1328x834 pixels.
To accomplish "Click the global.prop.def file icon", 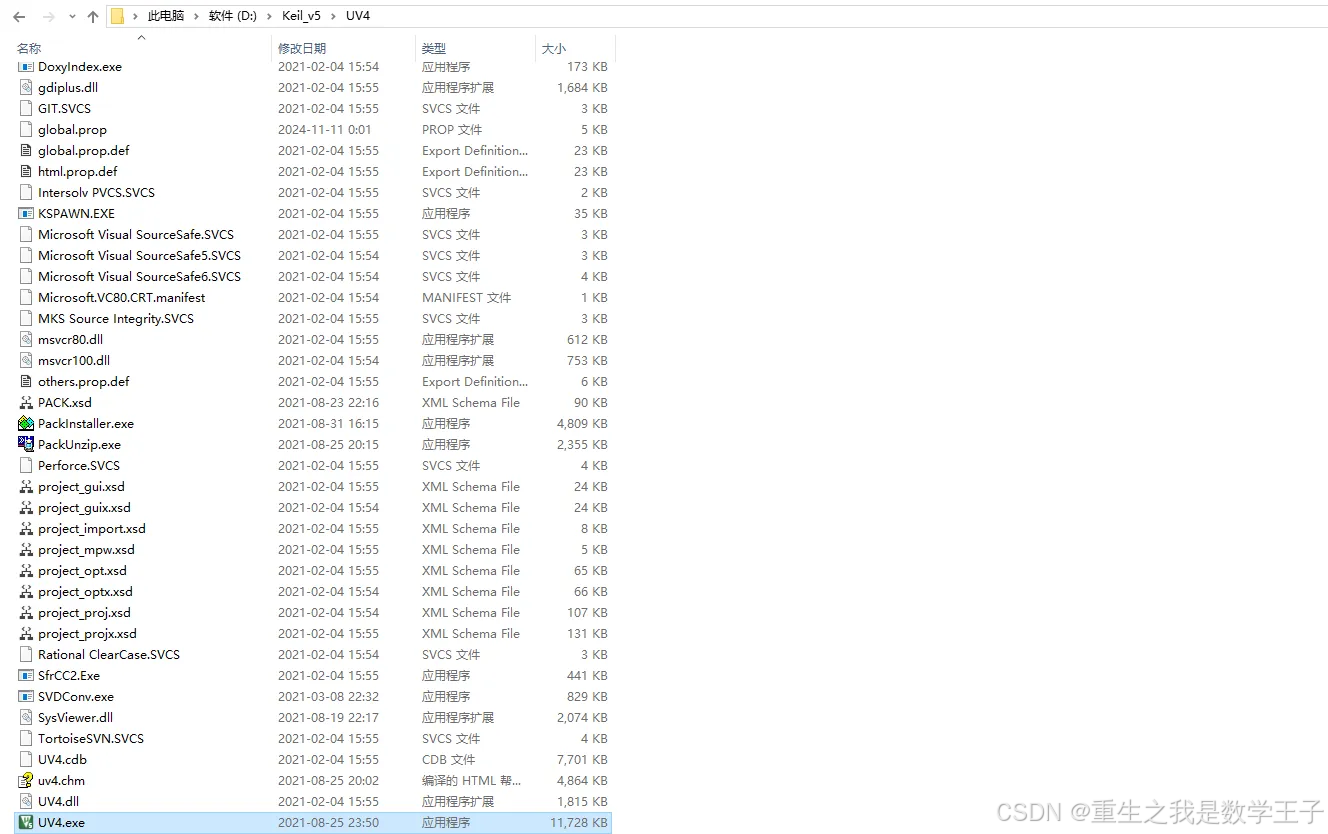I will [x=26, y=150].
